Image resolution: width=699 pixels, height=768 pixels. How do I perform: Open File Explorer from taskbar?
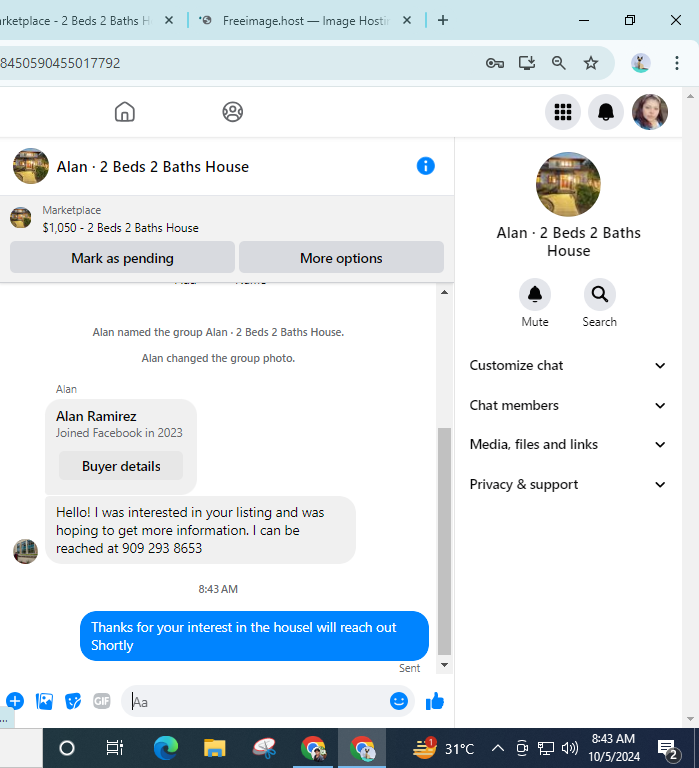[215, 748]
